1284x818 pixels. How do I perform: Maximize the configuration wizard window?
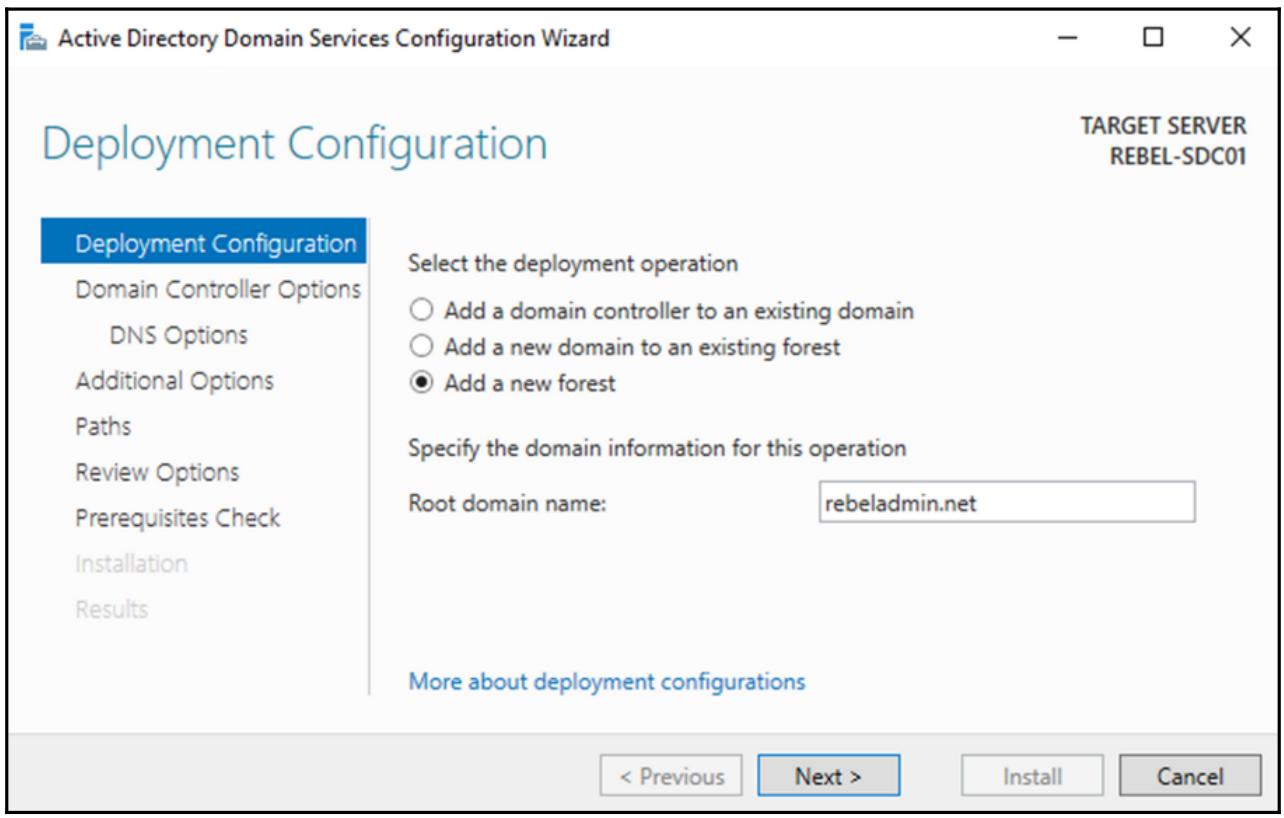(x=1153, y=39)
